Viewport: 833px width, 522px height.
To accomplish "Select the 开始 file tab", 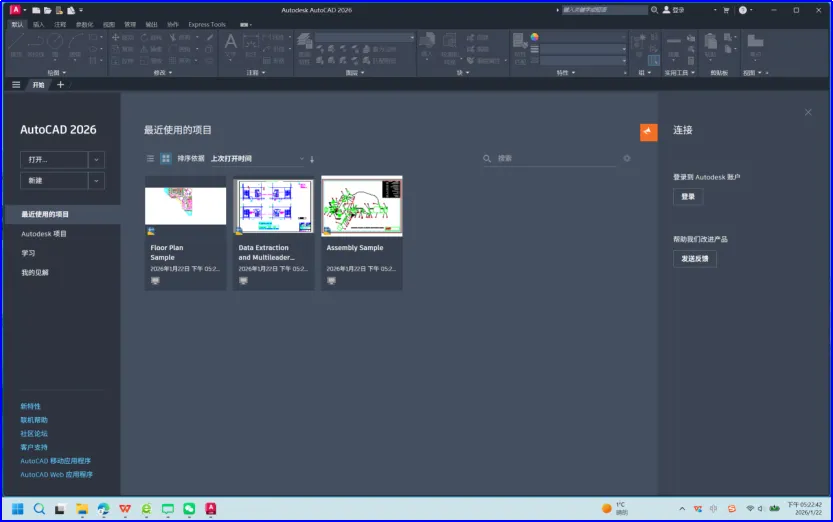I will (x=38, y=85).
